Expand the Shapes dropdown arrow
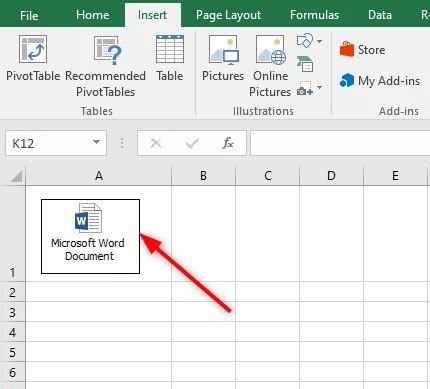Viewport: 430px width, 389px height. (x=319, y=41)
